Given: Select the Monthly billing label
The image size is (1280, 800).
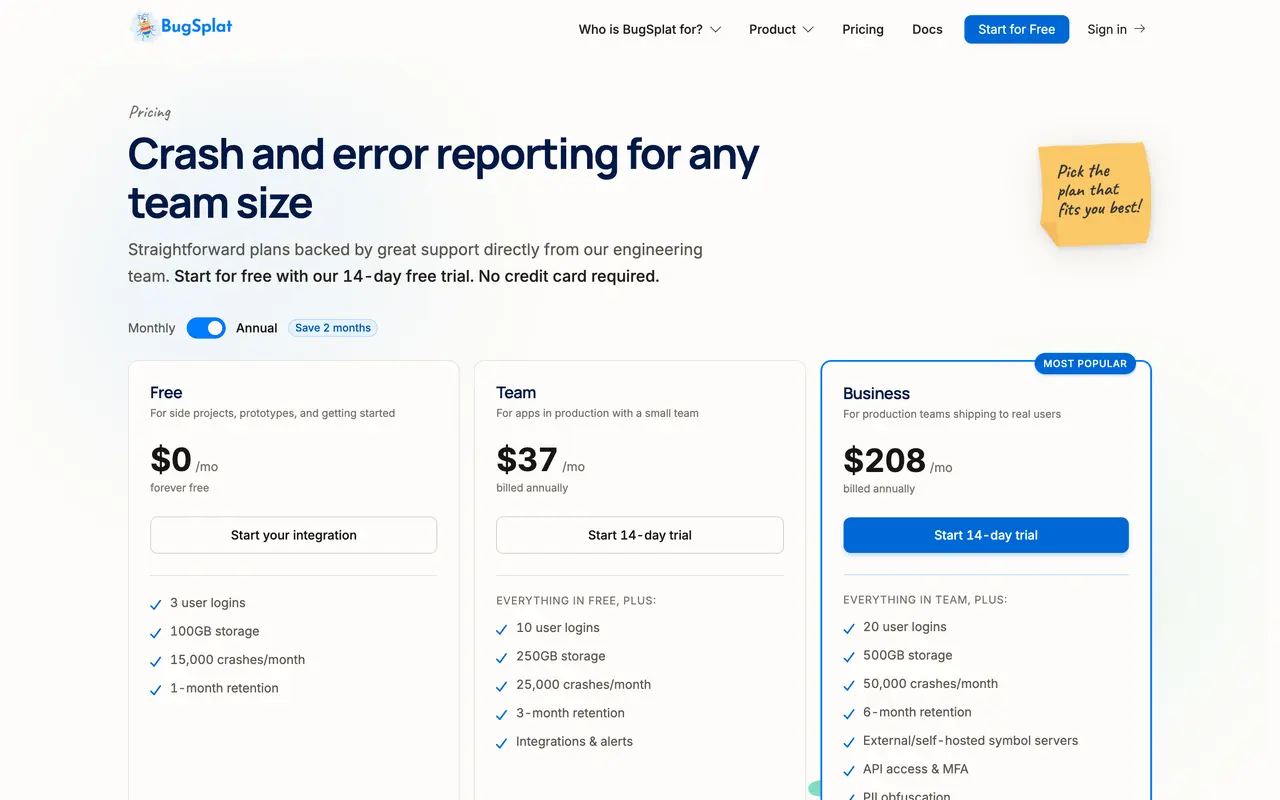Looking at the screenshot, I should [x=151, y=328].
